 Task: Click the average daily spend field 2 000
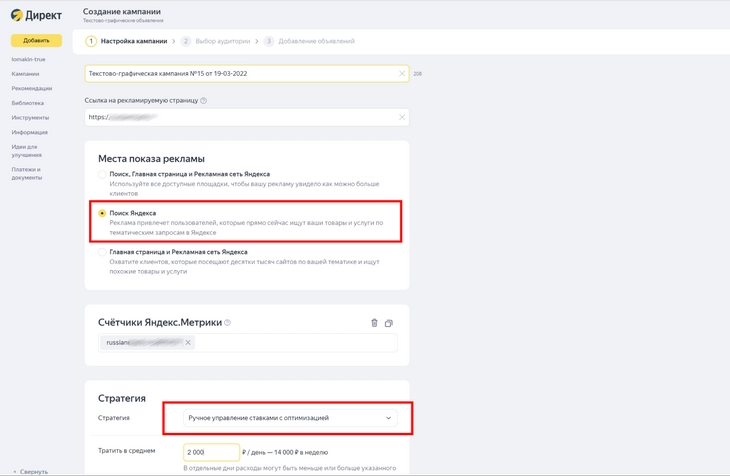(211, 452)
